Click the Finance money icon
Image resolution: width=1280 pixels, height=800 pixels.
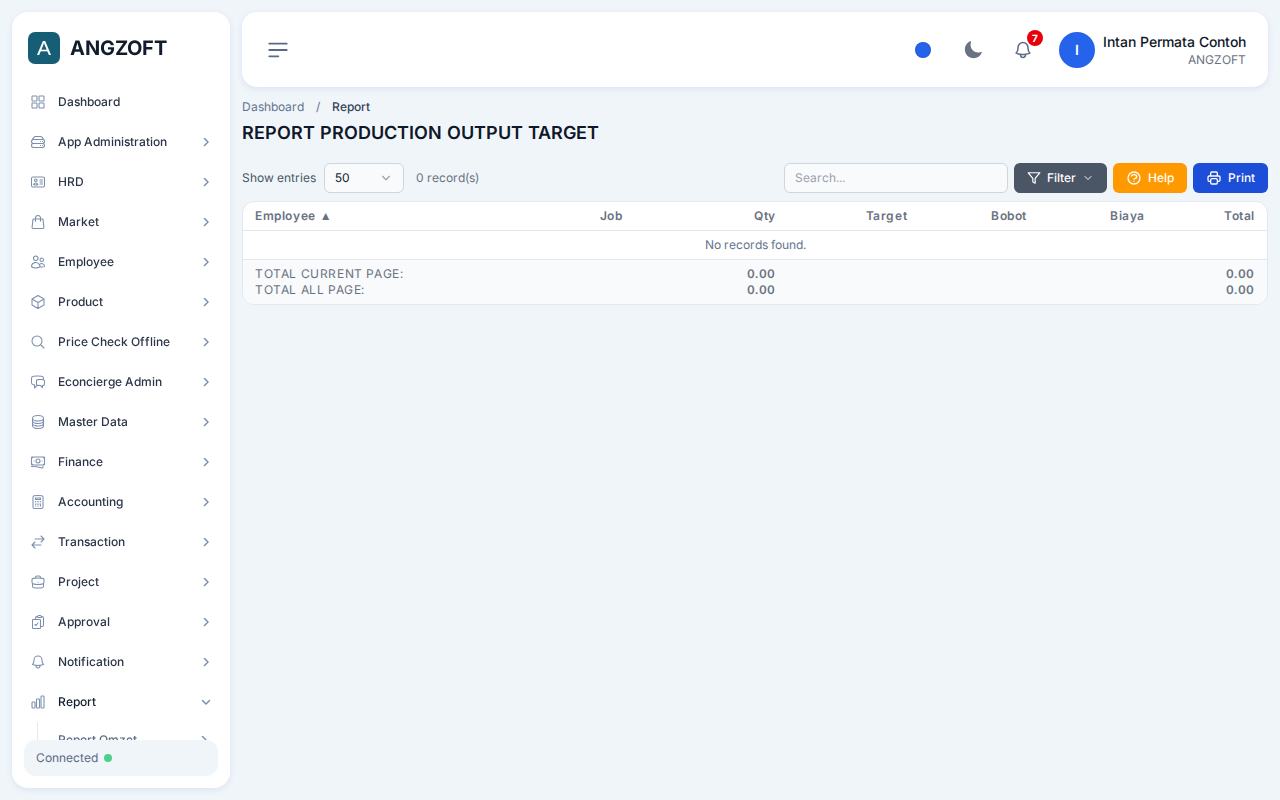click(38, 462)
